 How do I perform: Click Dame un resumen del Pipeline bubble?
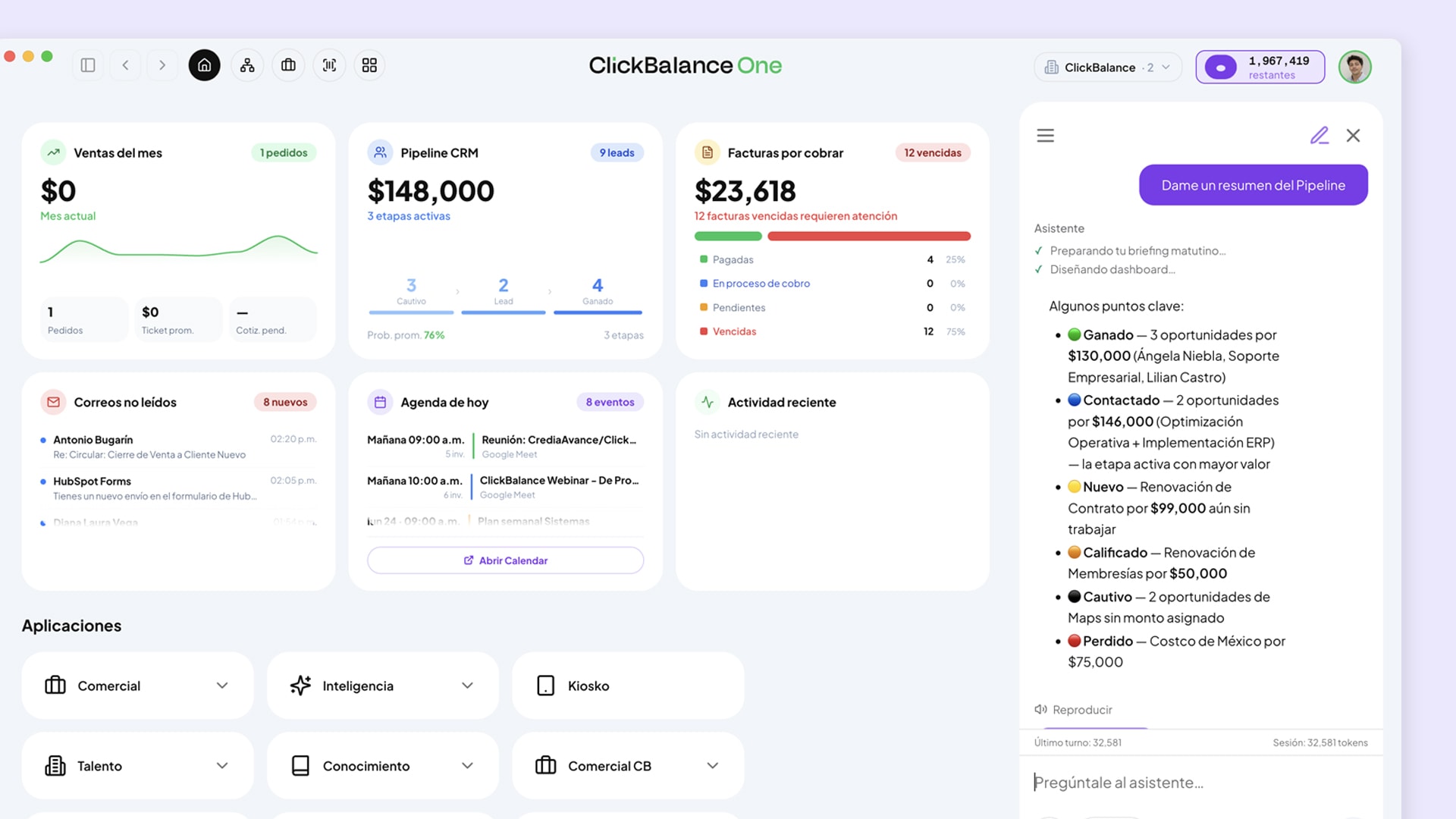[1254, 185]
